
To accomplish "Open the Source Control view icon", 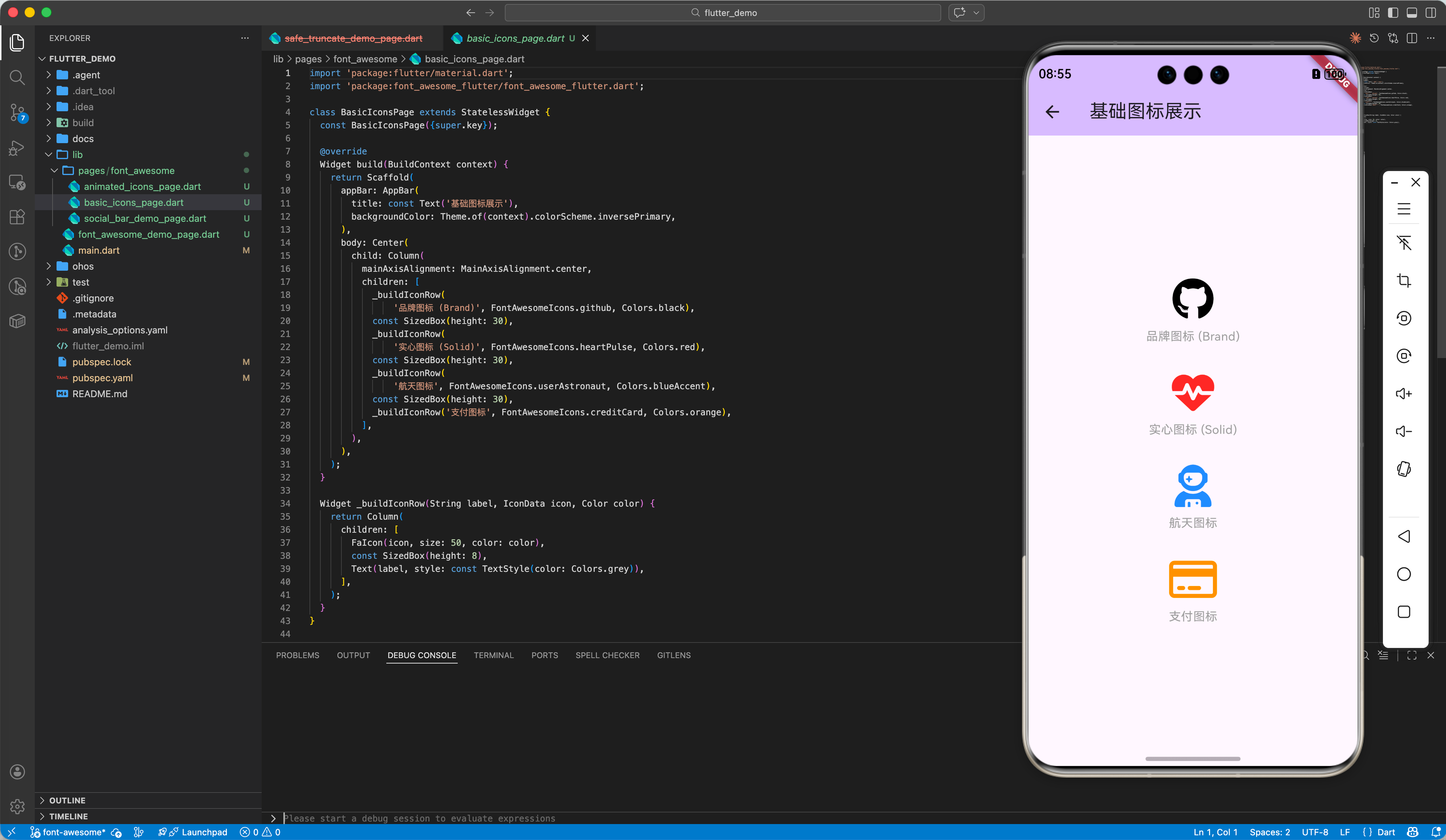I will point(17,112).
